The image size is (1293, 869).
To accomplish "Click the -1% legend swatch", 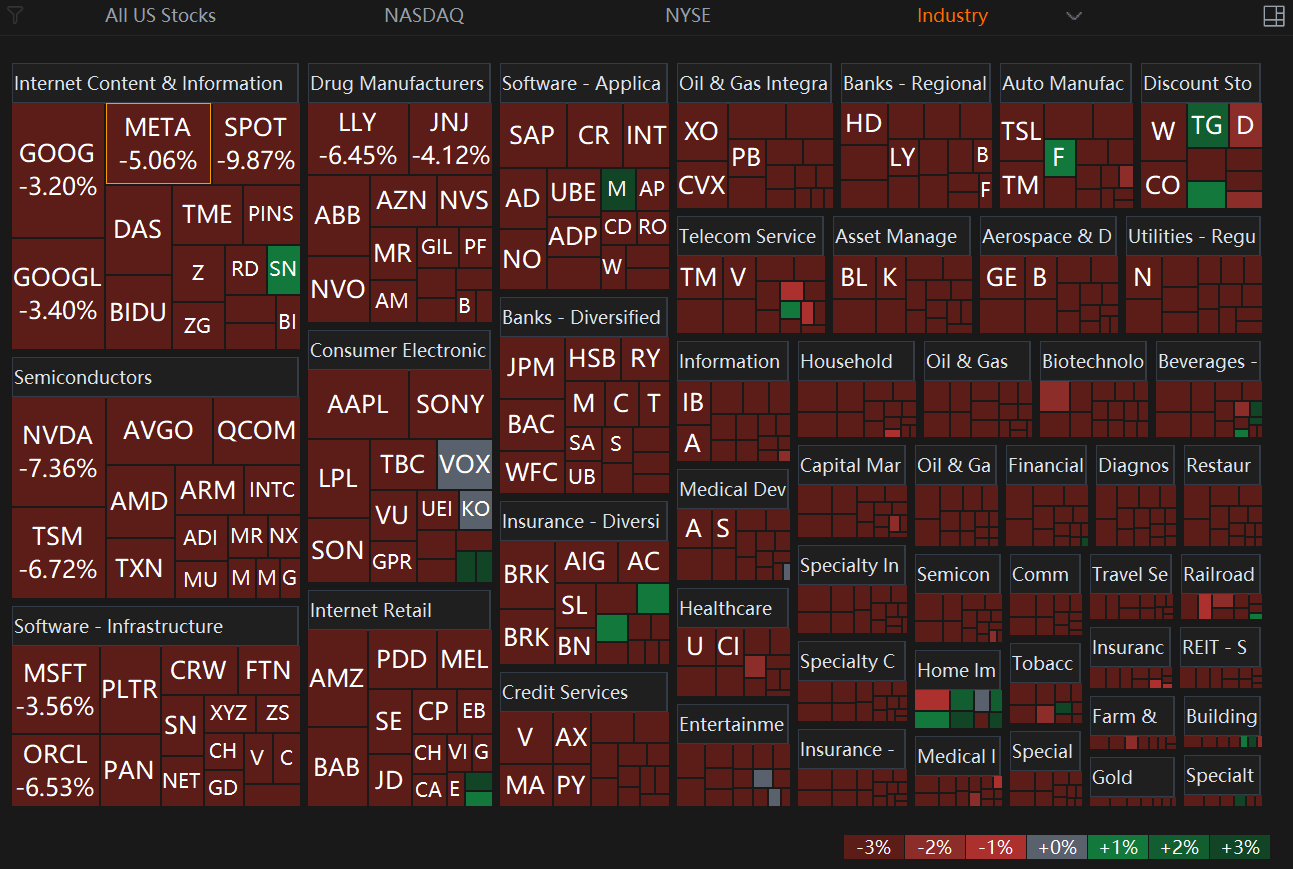I will coord(996,848).
